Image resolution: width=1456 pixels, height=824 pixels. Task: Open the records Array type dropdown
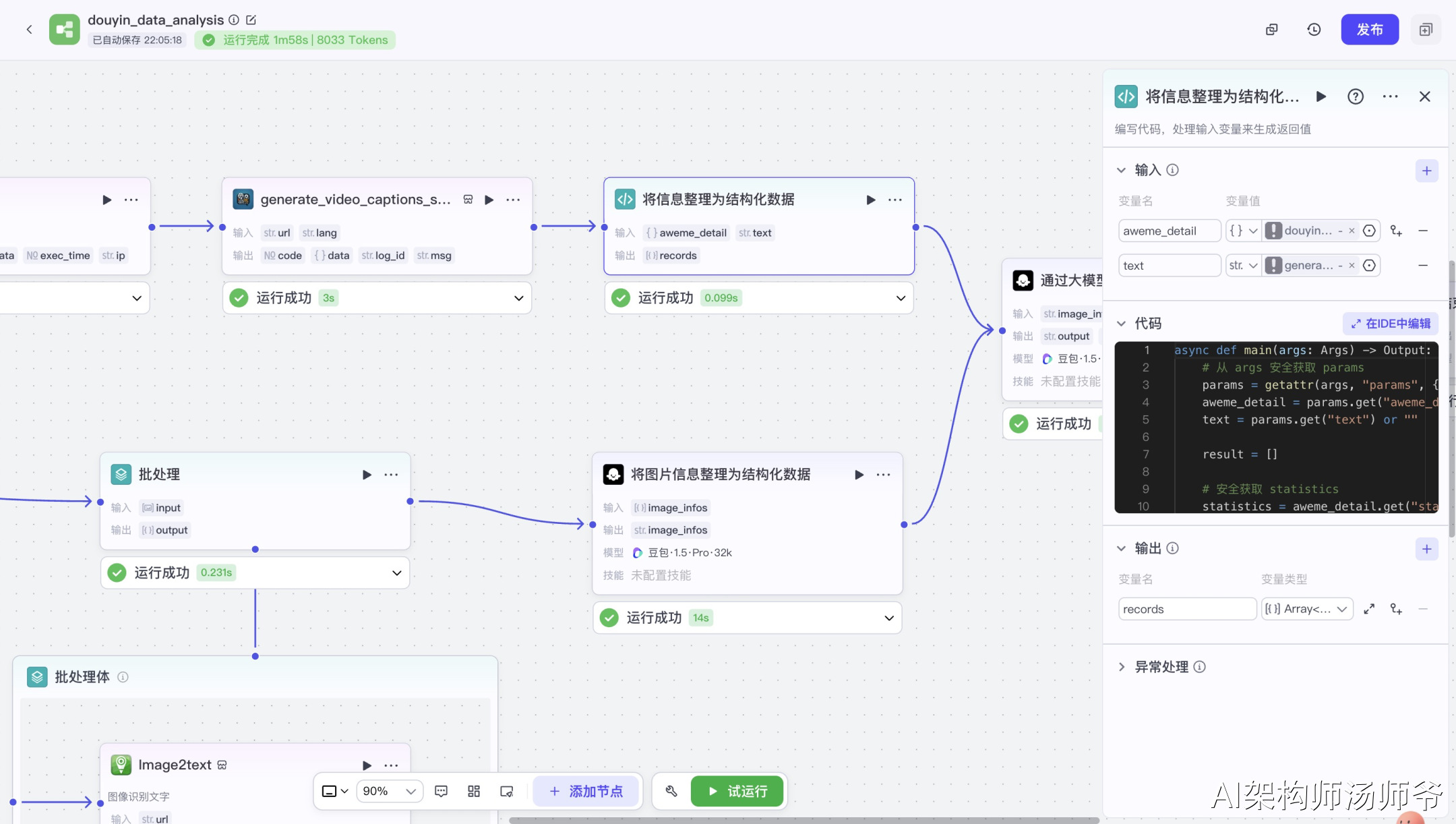click(x=1307, y=609)
